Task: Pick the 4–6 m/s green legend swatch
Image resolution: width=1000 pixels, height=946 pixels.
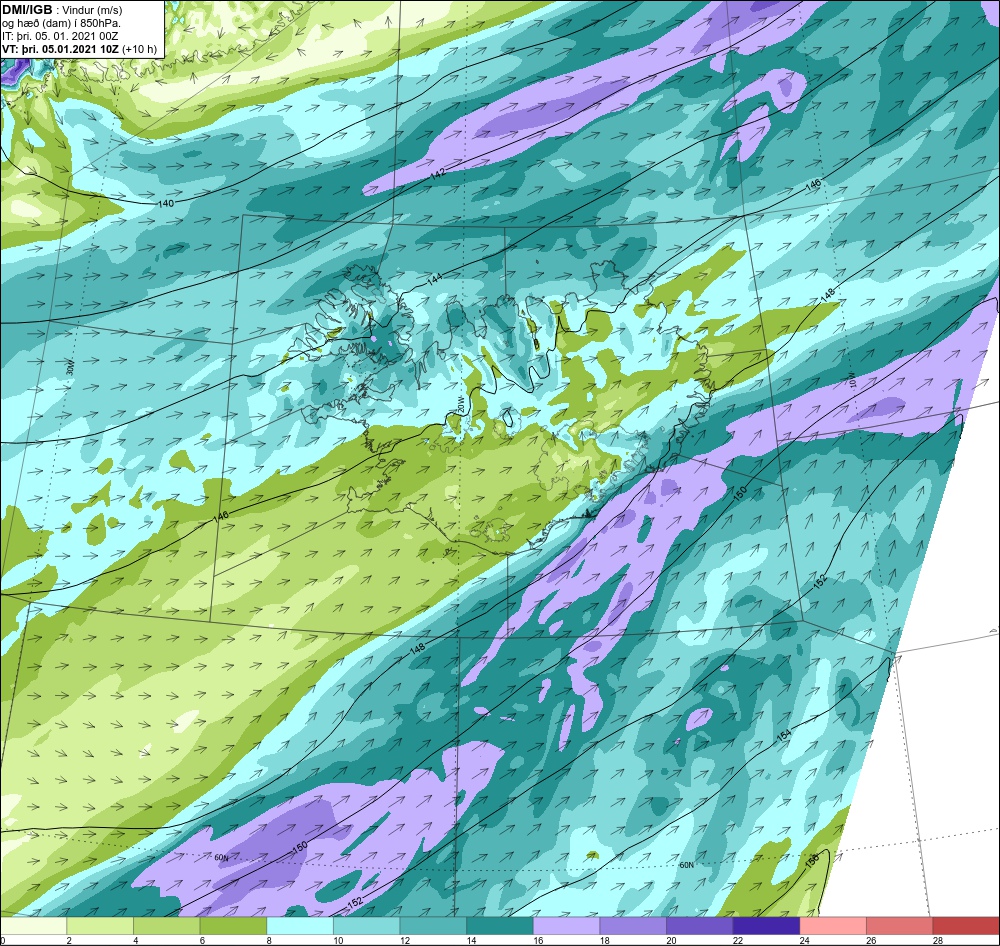Action: [166, 926]
